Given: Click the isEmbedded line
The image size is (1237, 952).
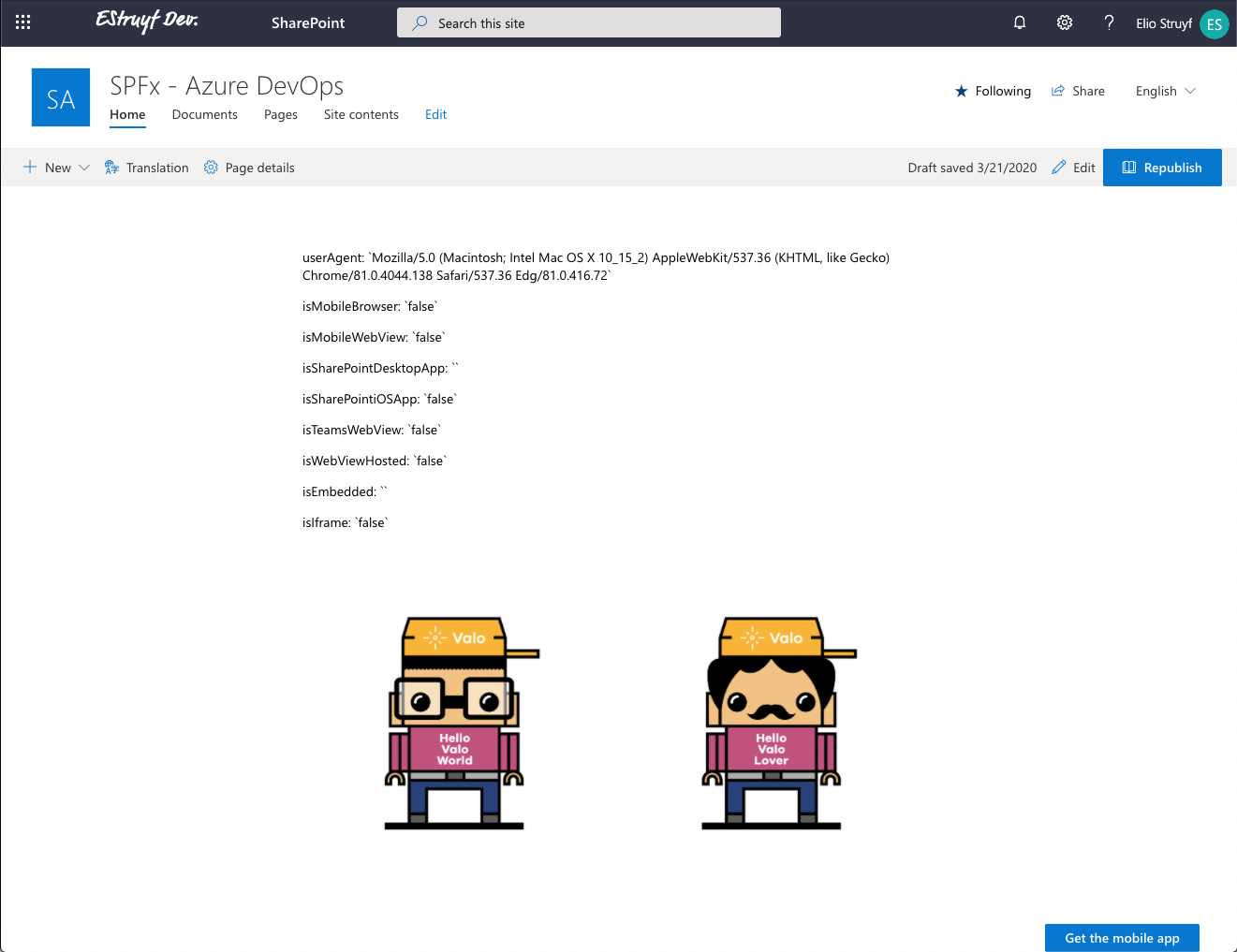Looking at the screenshot, I should 345,491.
